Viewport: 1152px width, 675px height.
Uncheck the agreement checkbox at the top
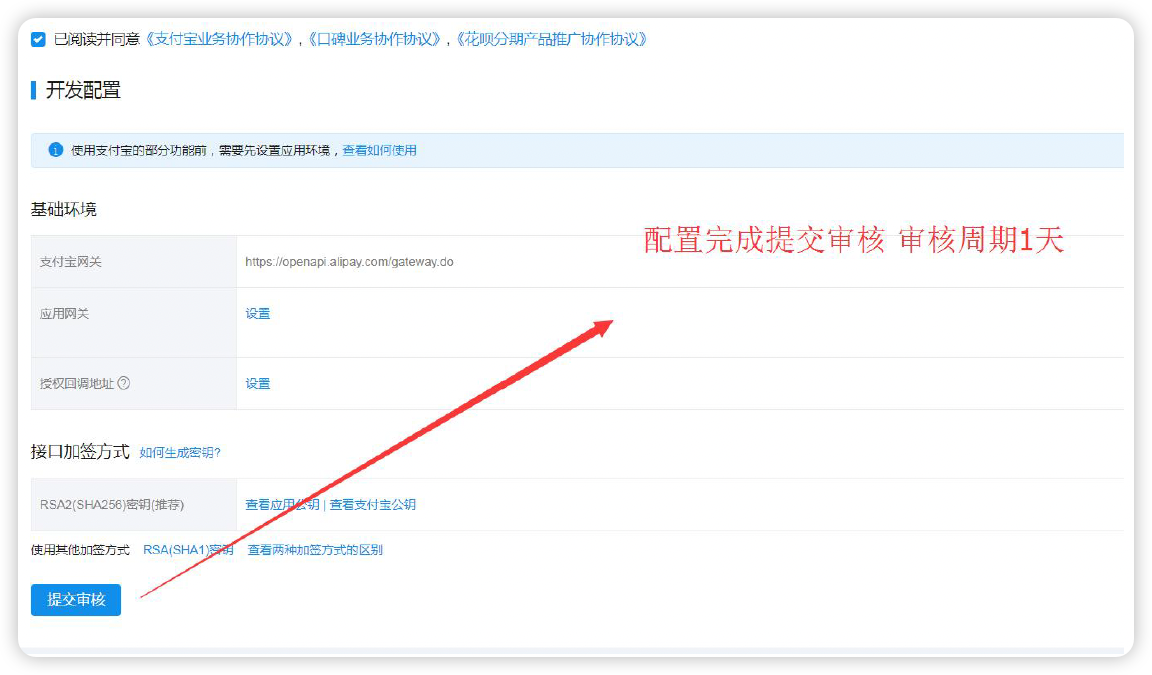39,39
